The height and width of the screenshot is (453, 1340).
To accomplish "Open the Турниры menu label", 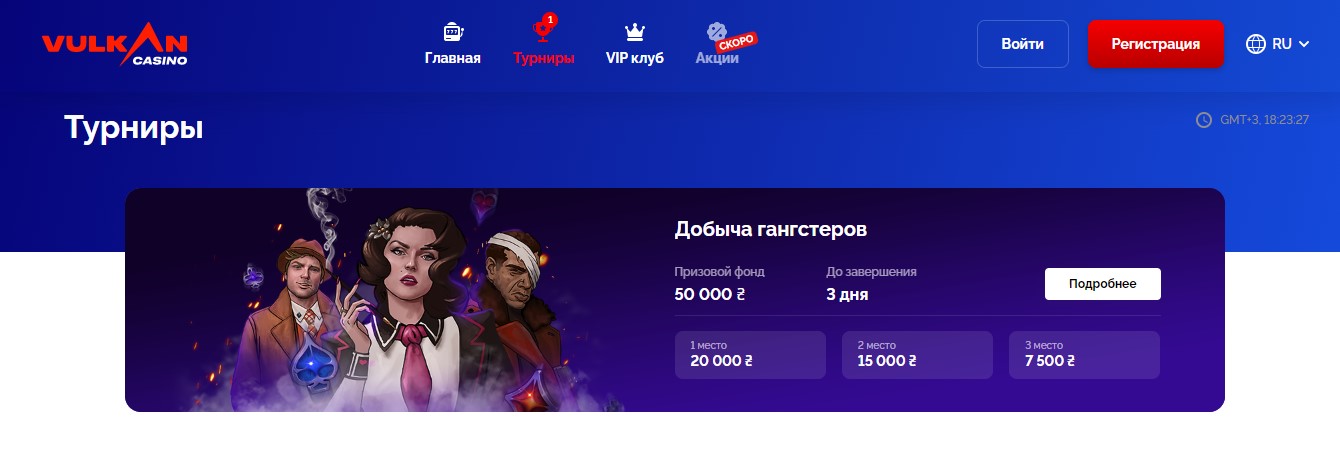I will tap(544, 58).
